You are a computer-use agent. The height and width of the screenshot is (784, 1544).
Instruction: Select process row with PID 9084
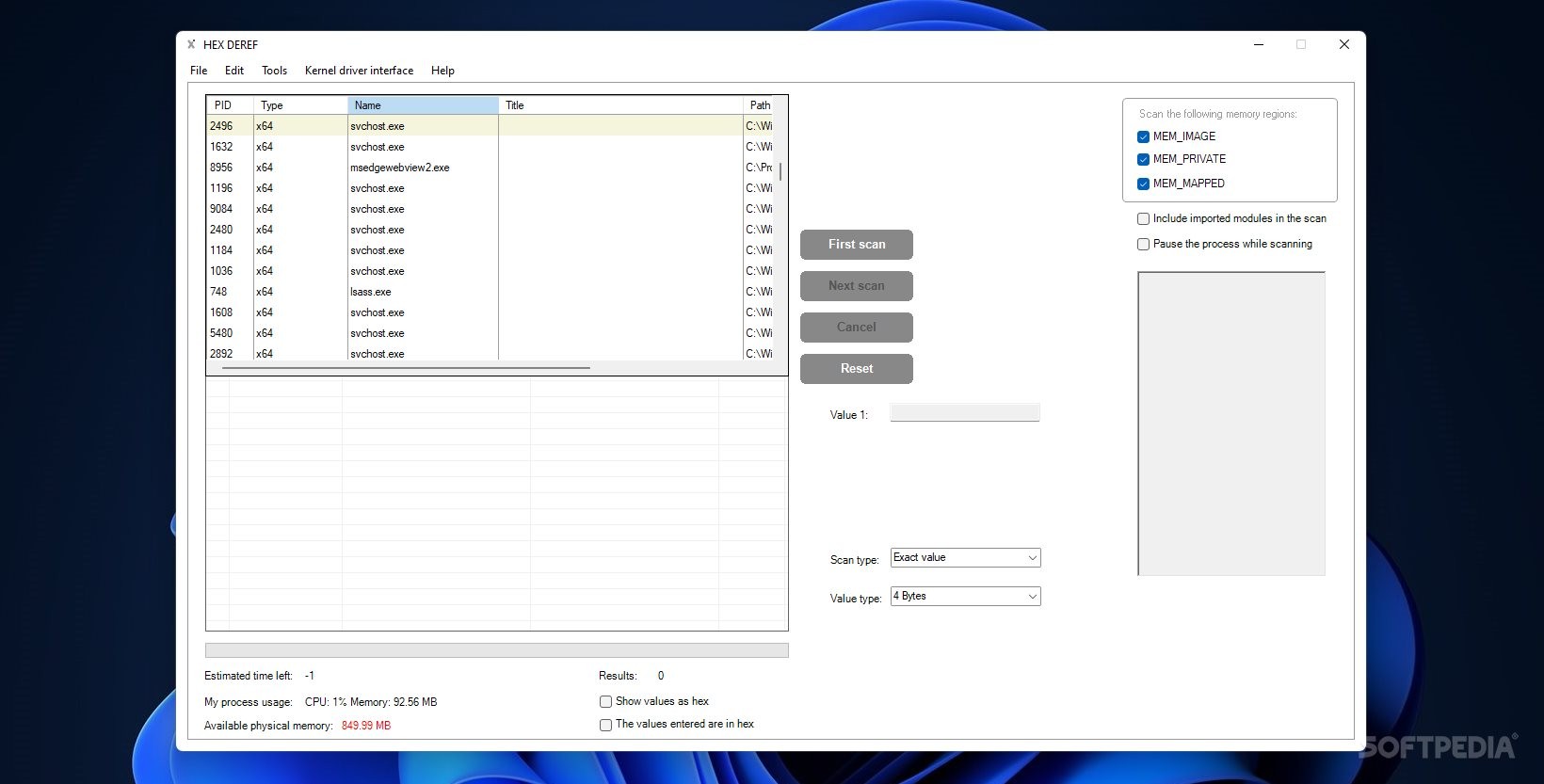[x=490, y=209]
